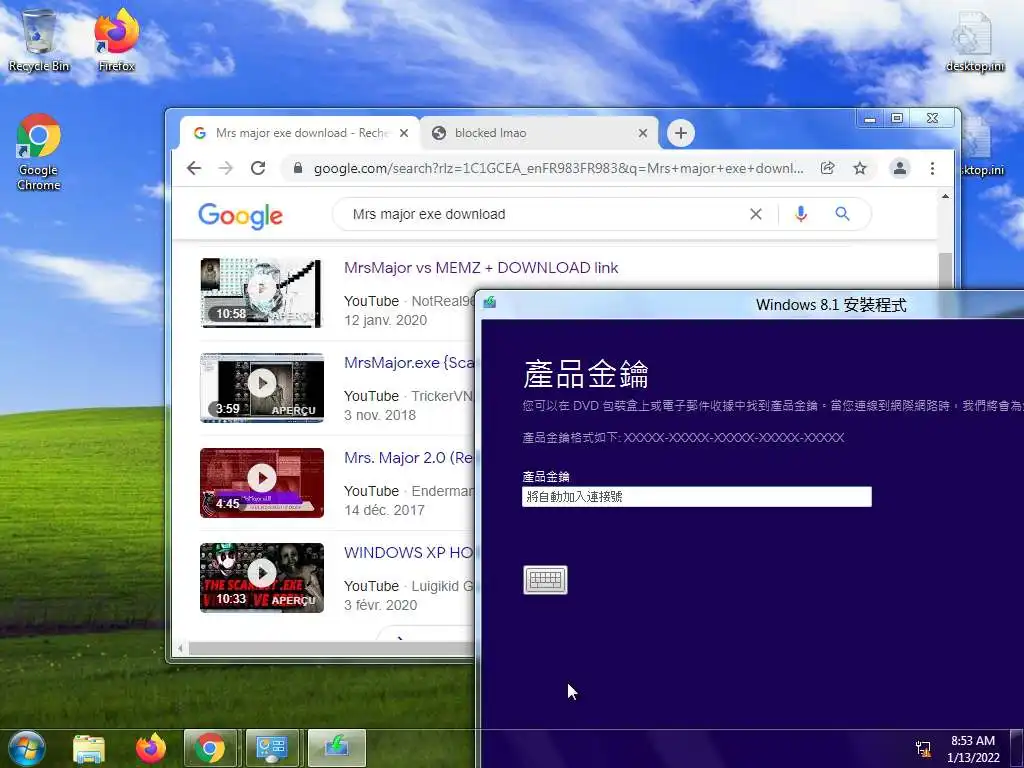Open 'MrsMajor vs MEMZ + DOWNLOAD link' result
Screen dimensions: 1024x768
point(481,268)
